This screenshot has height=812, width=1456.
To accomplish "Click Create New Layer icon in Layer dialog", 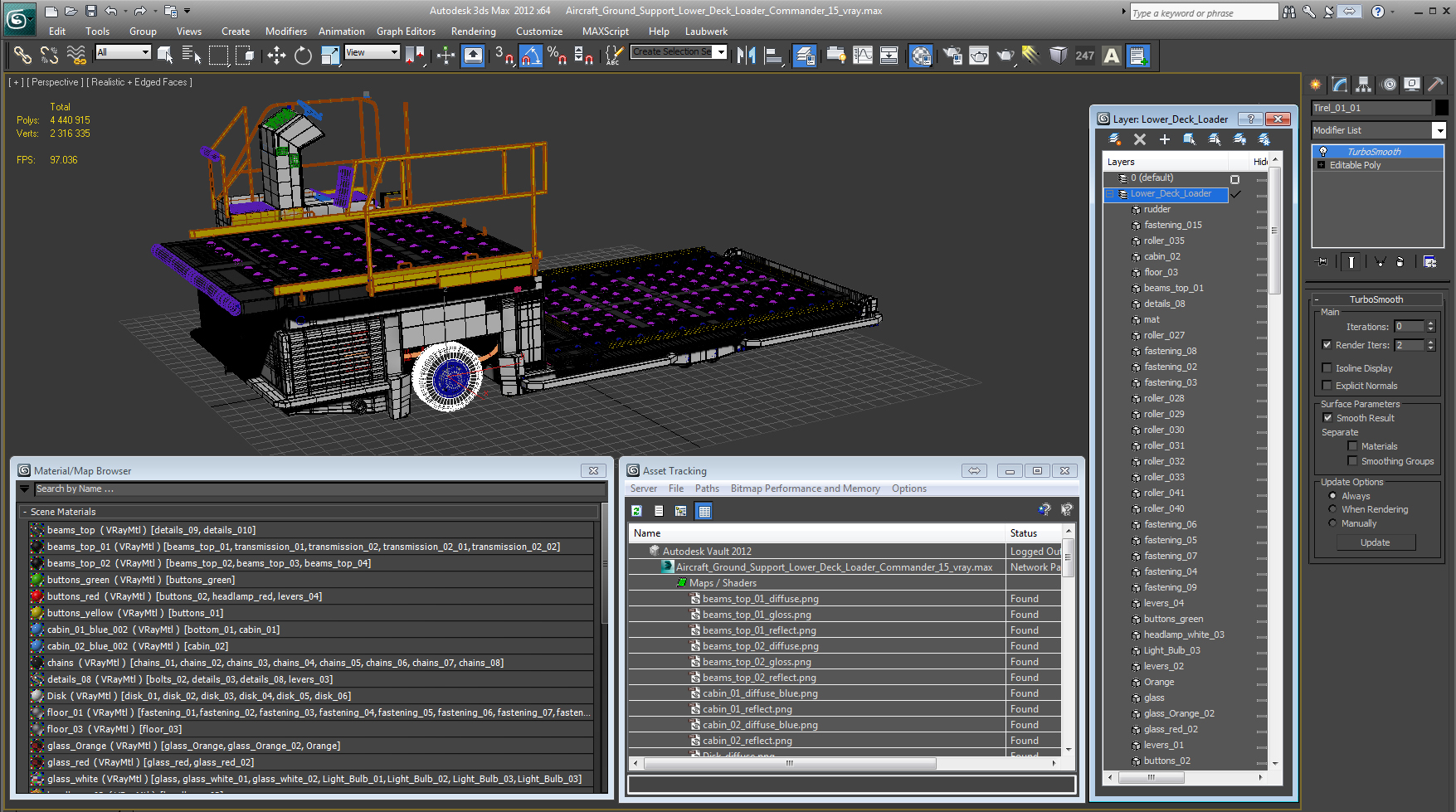I will [1115, 139].
